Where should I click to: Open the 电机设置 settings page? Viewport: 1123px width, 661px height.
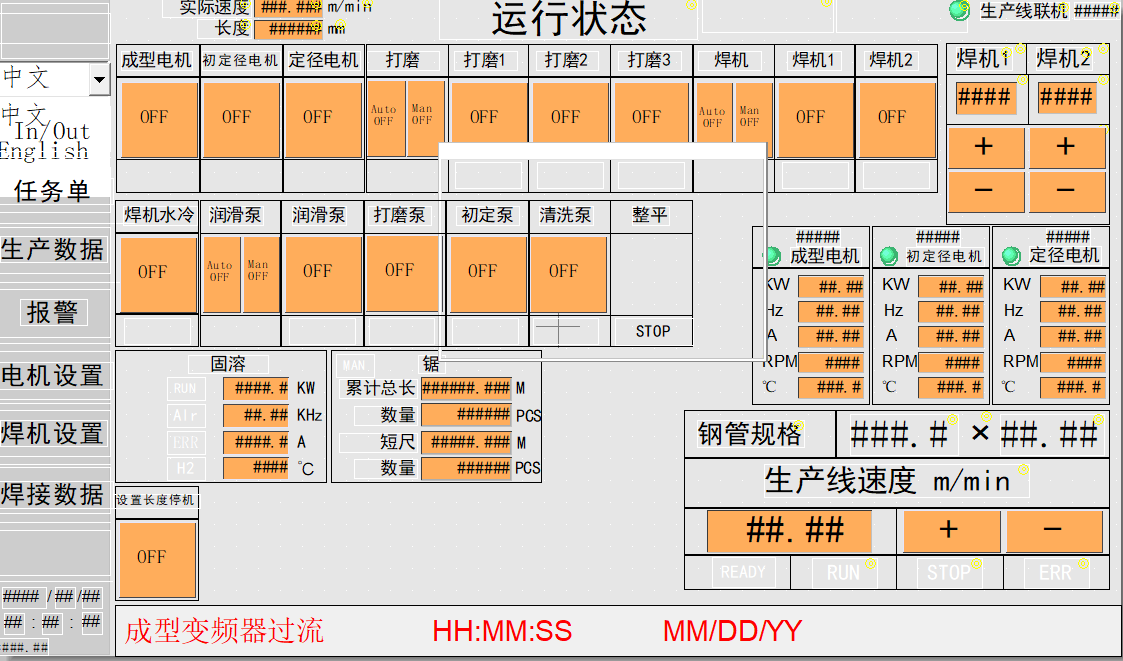pos(52,376)
